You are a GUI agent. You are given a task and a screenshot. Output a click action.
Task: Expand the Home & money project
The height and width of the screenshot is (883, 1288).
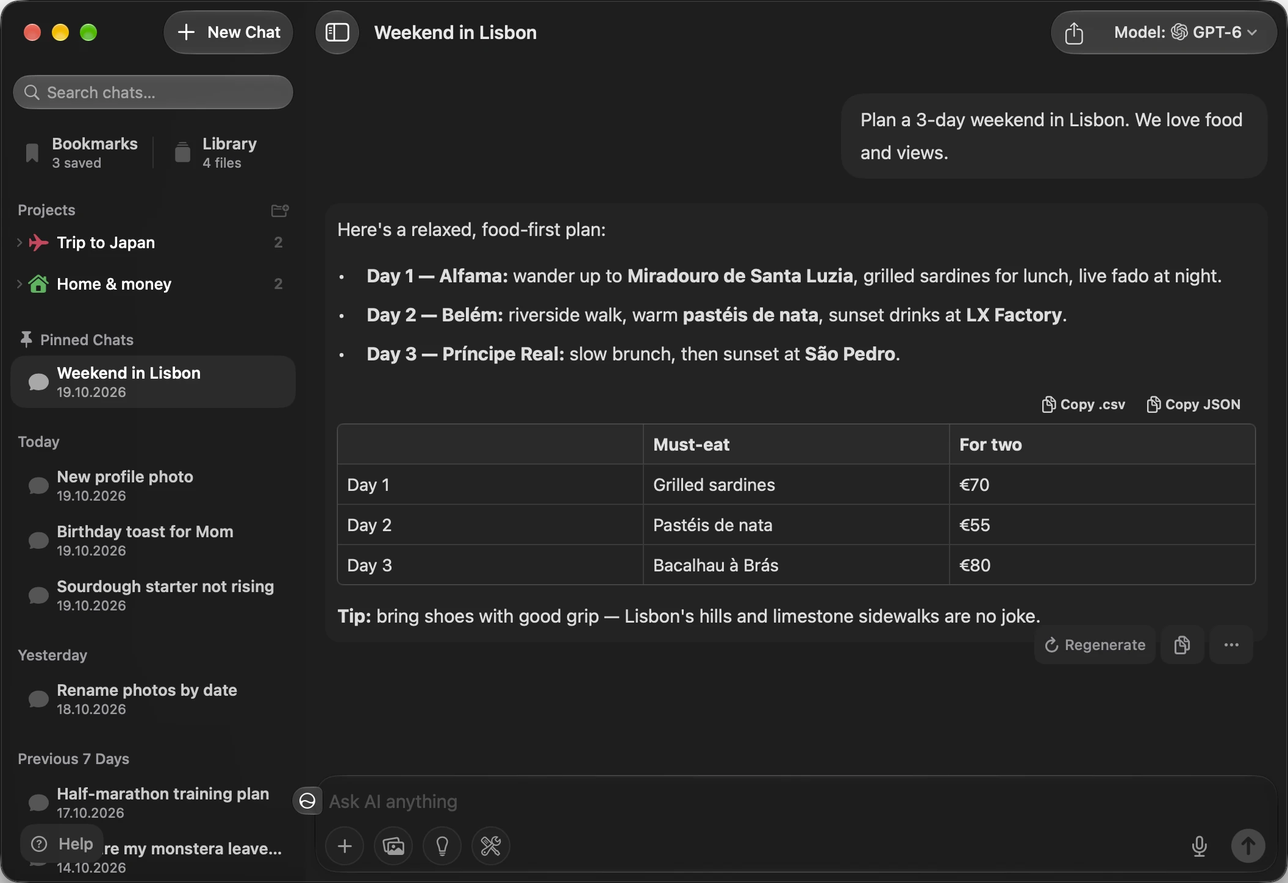19,284
